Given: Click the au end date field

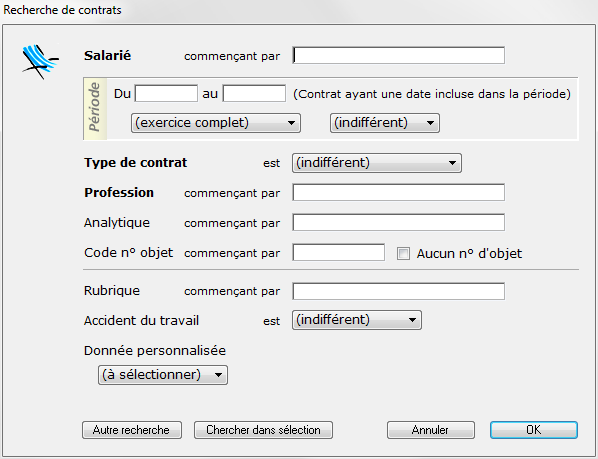Looking at the screenshot, I should coord(254,93).
